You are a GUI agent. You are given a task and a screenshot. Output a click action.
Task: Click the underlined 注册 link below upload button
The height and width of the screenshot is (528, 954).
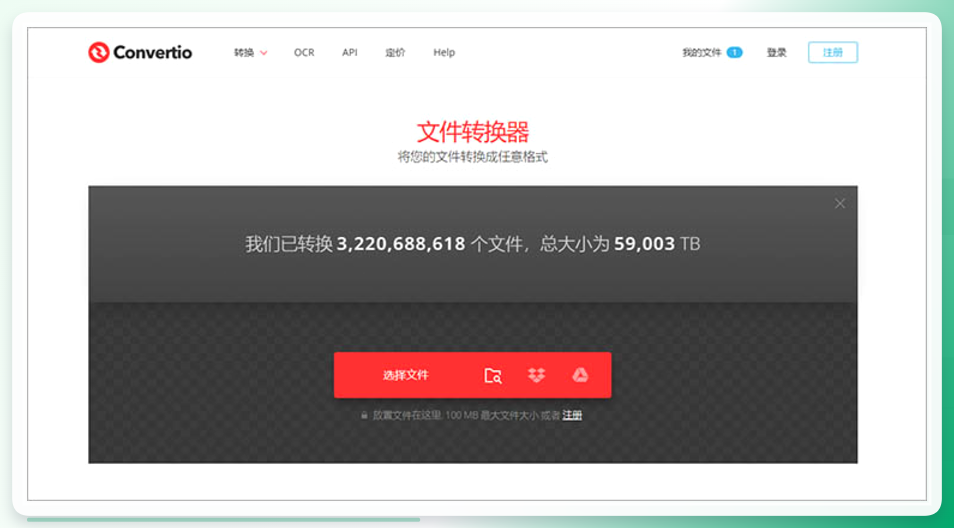click(572, 415)
